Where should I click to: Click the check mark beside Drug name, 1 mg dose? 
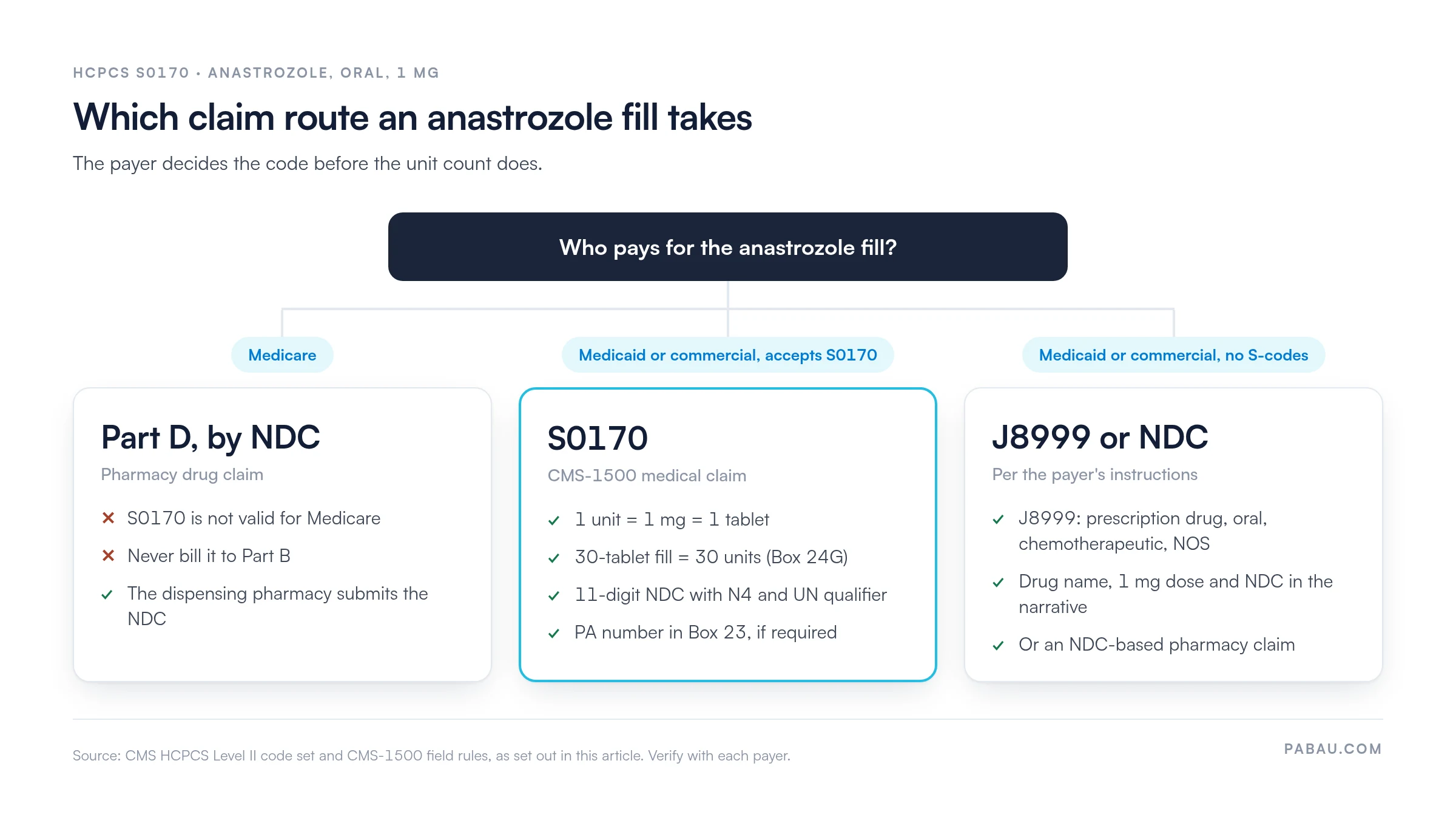pos(999,582)
